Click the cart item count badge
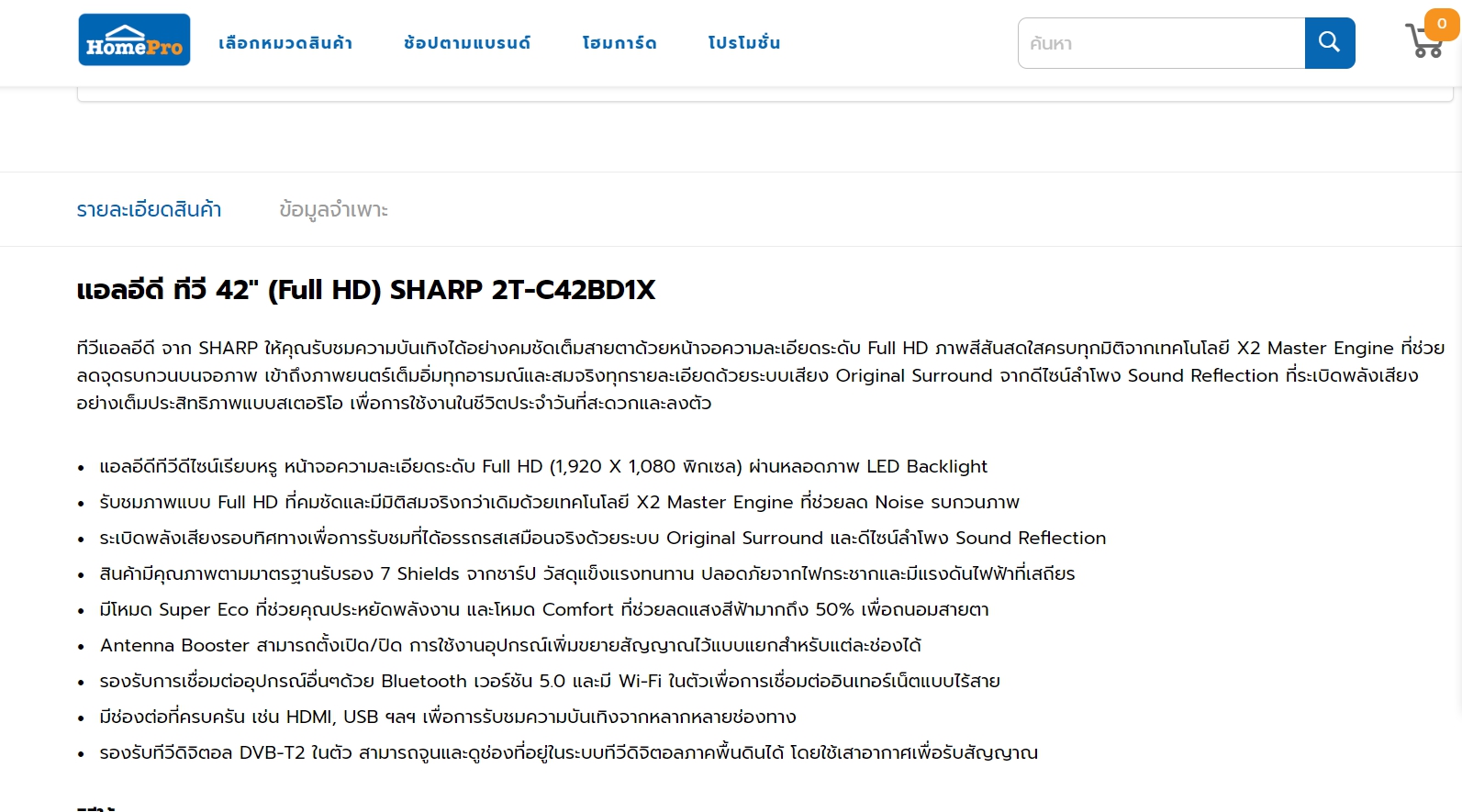Viewport: 1462px width, 812px height. coord(1442,24)
